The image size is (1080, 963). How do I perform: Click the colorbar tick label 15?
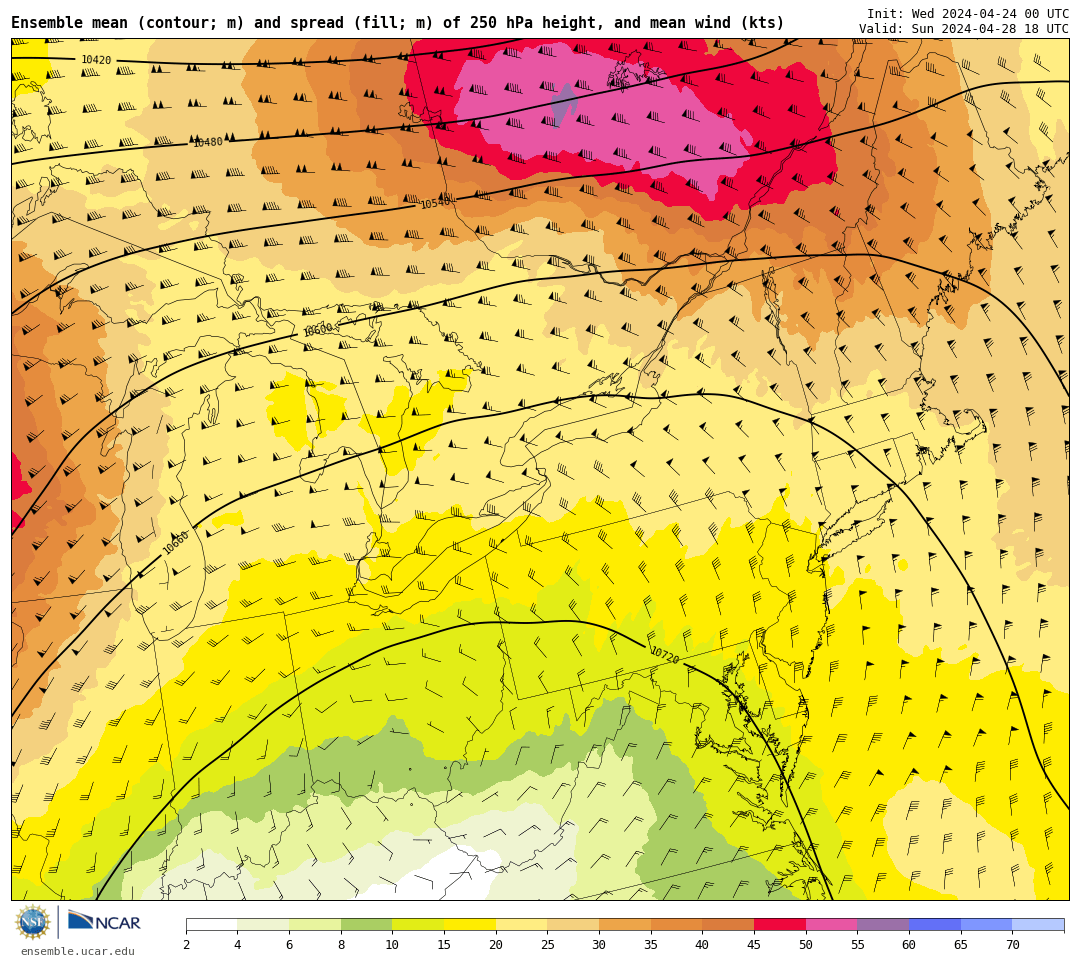(444, 944)
